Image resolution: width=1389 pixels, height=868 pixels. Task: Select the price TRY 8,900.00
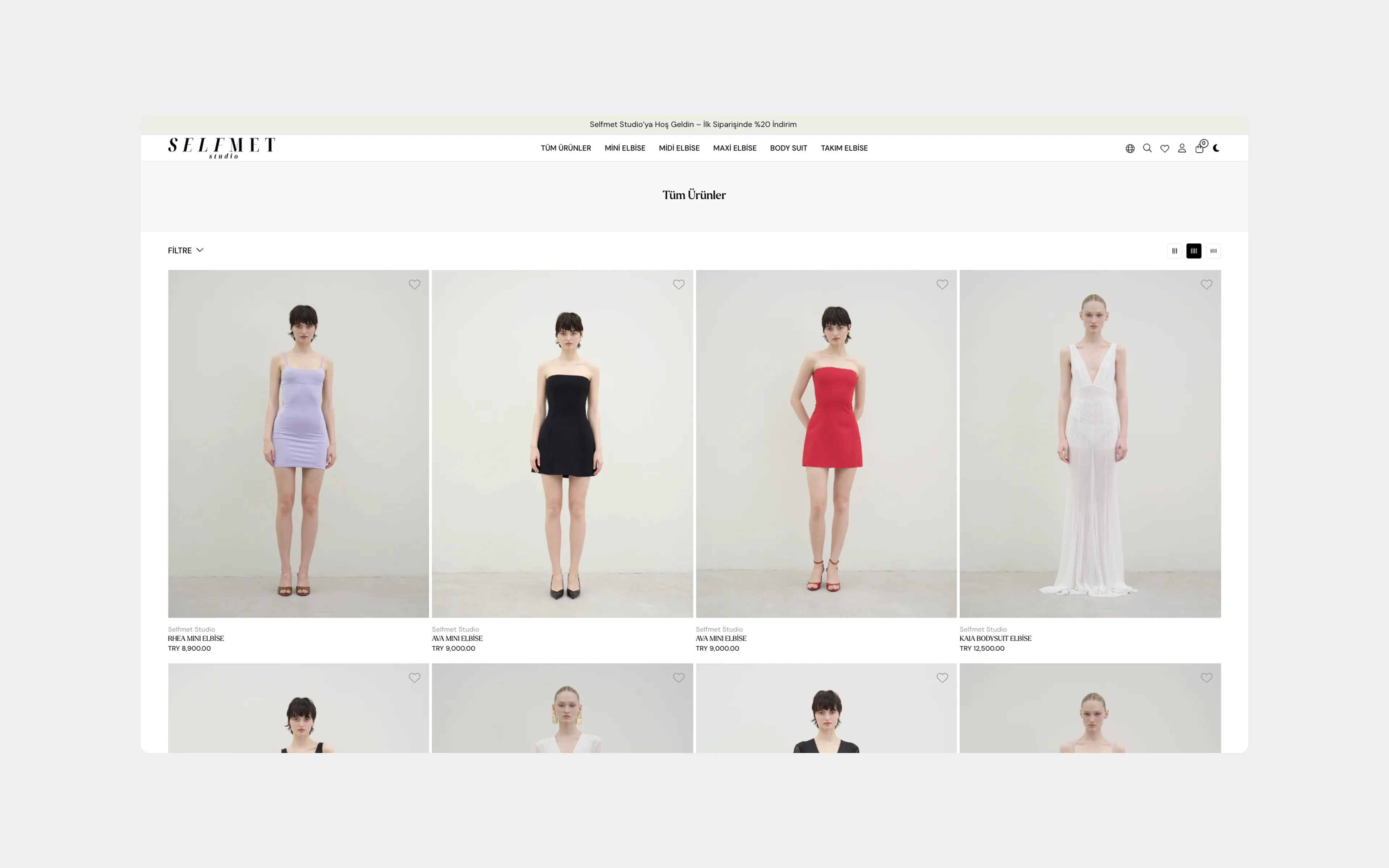(190, 649)
